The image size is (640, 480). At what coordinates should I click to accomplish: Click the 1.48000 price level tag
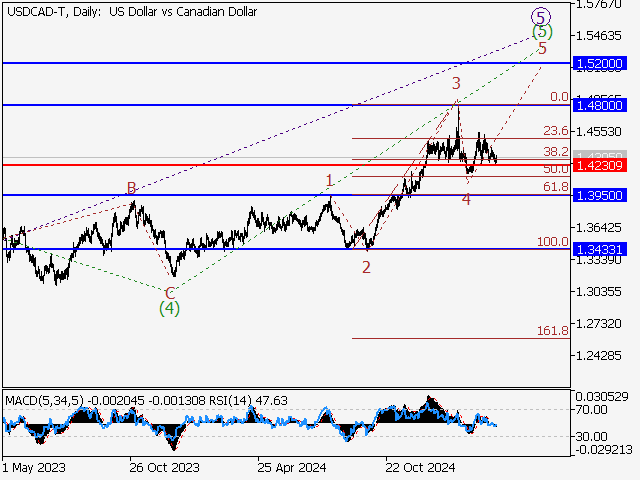click(x=600, y=105)
